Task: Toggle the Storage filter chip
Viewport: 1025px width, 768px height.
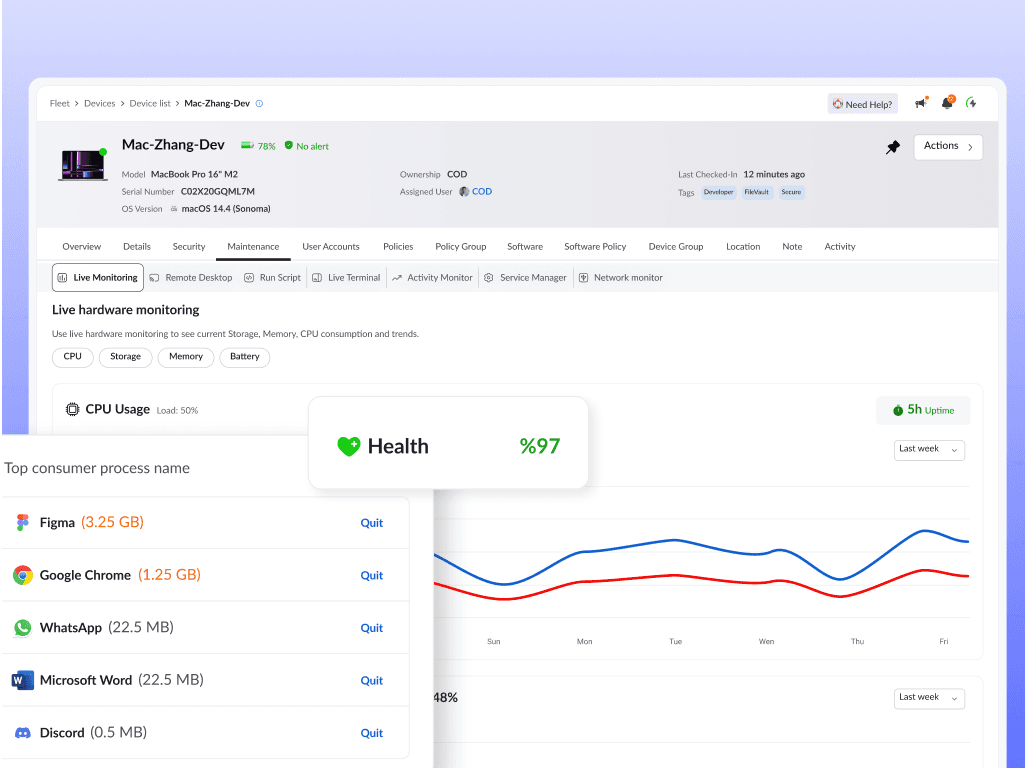Action: [x=125, y=357]
